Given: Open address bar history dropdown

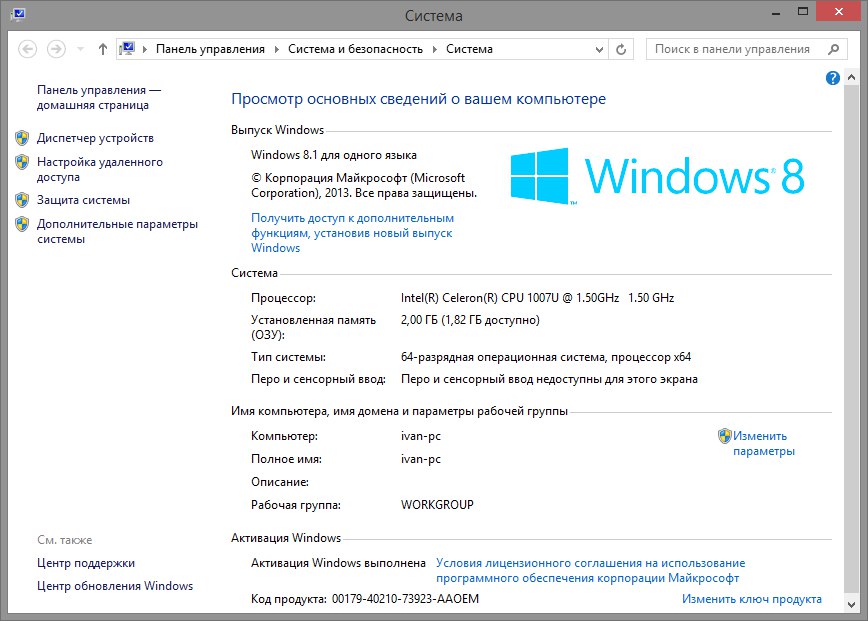Looking at the screenshot, I should (x=599, y=49).
